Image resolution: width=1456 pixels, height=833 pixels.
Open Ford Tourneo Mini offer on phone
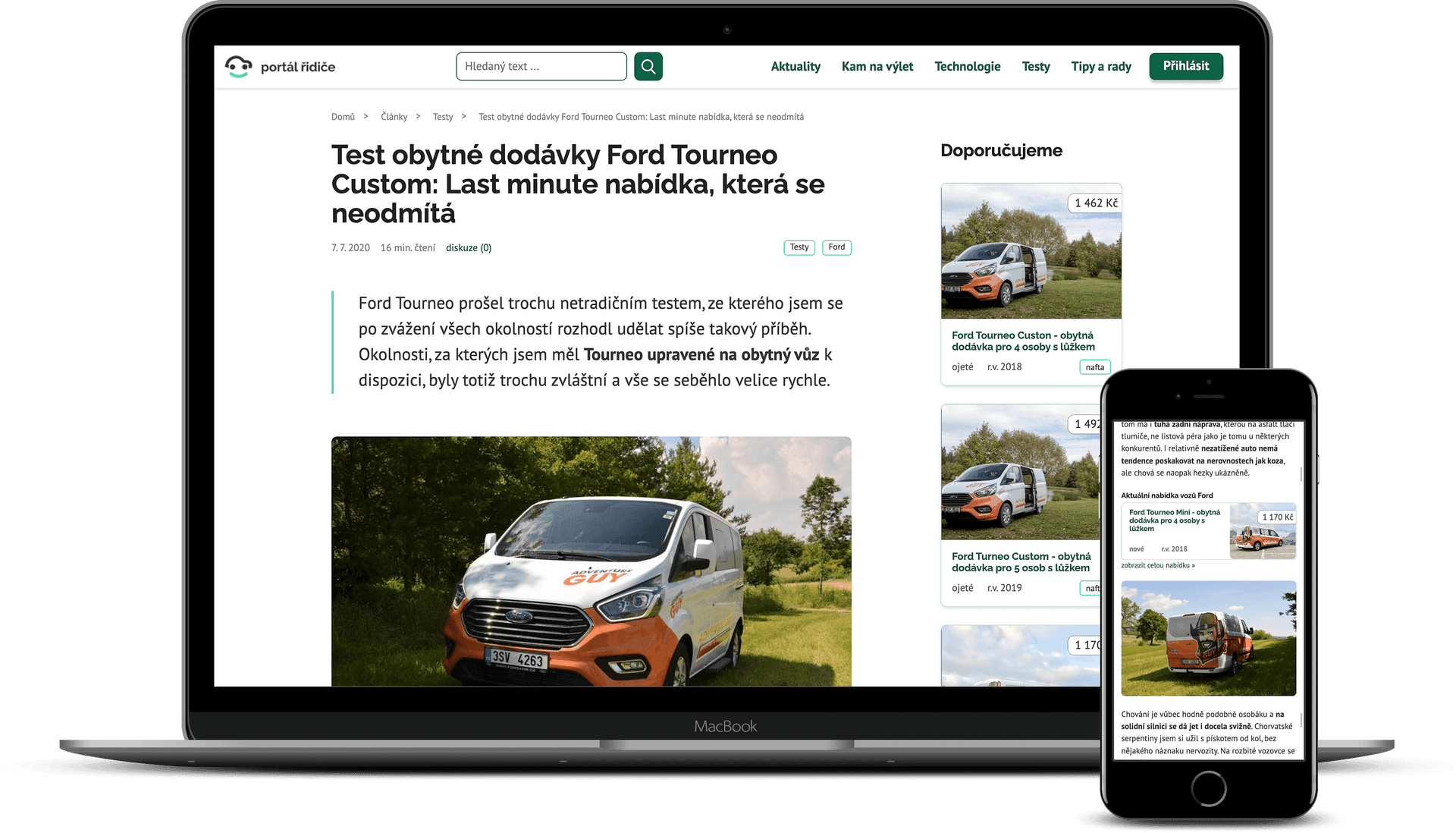(1175, 520)
